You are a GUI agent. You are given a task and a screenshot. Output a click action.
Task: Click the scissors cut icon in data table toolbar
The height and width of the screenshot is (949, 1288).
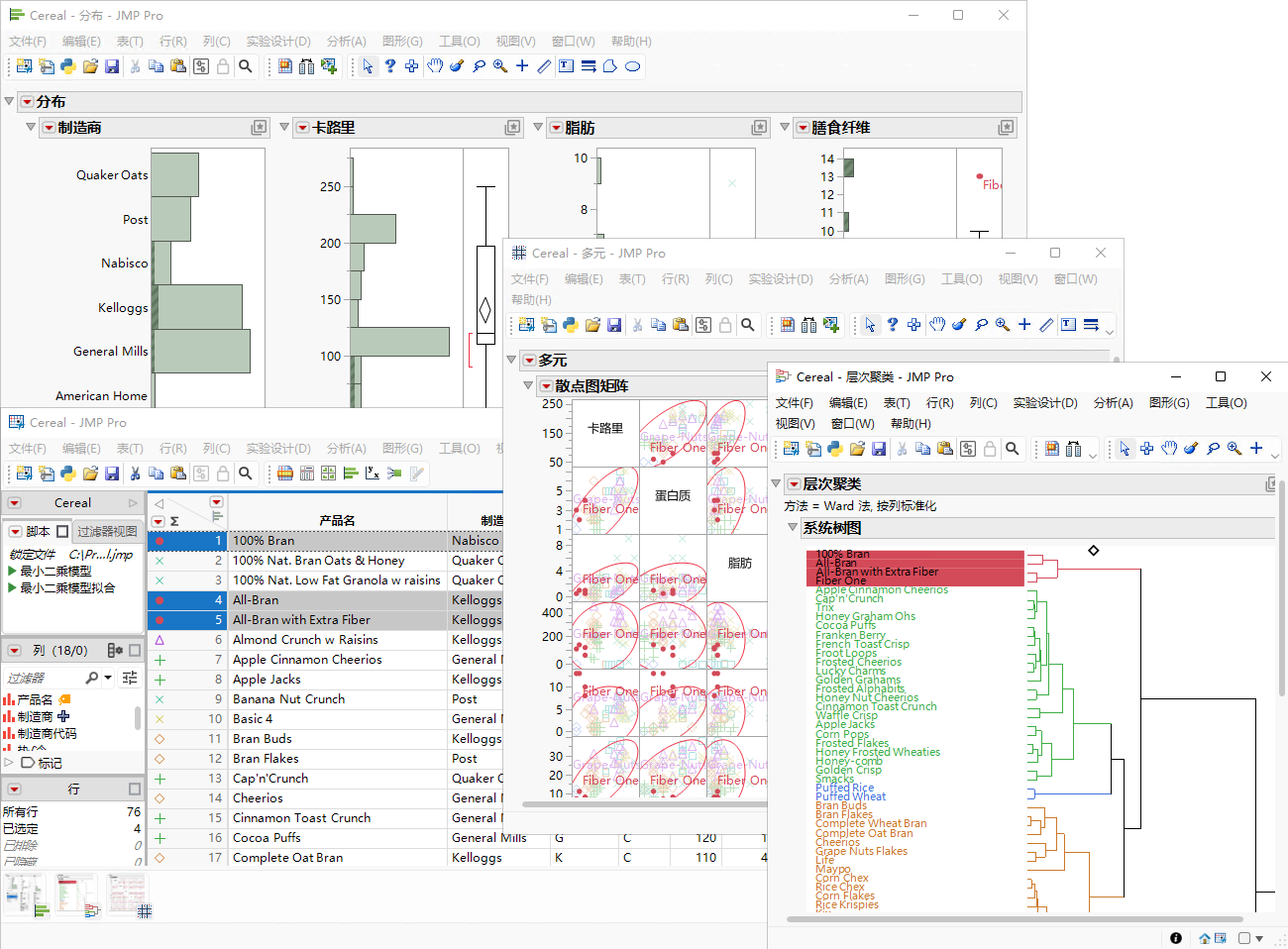(135, 474)
